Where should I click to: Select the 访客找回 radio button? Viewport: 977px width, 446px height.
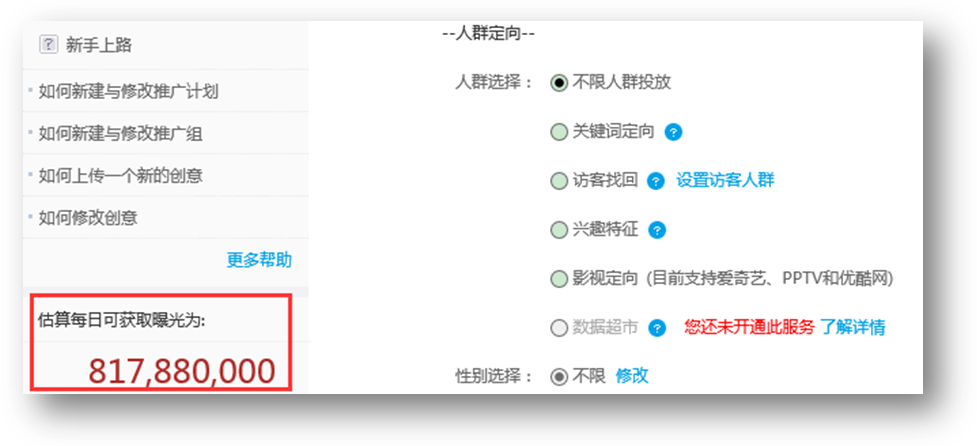(559, 181)
